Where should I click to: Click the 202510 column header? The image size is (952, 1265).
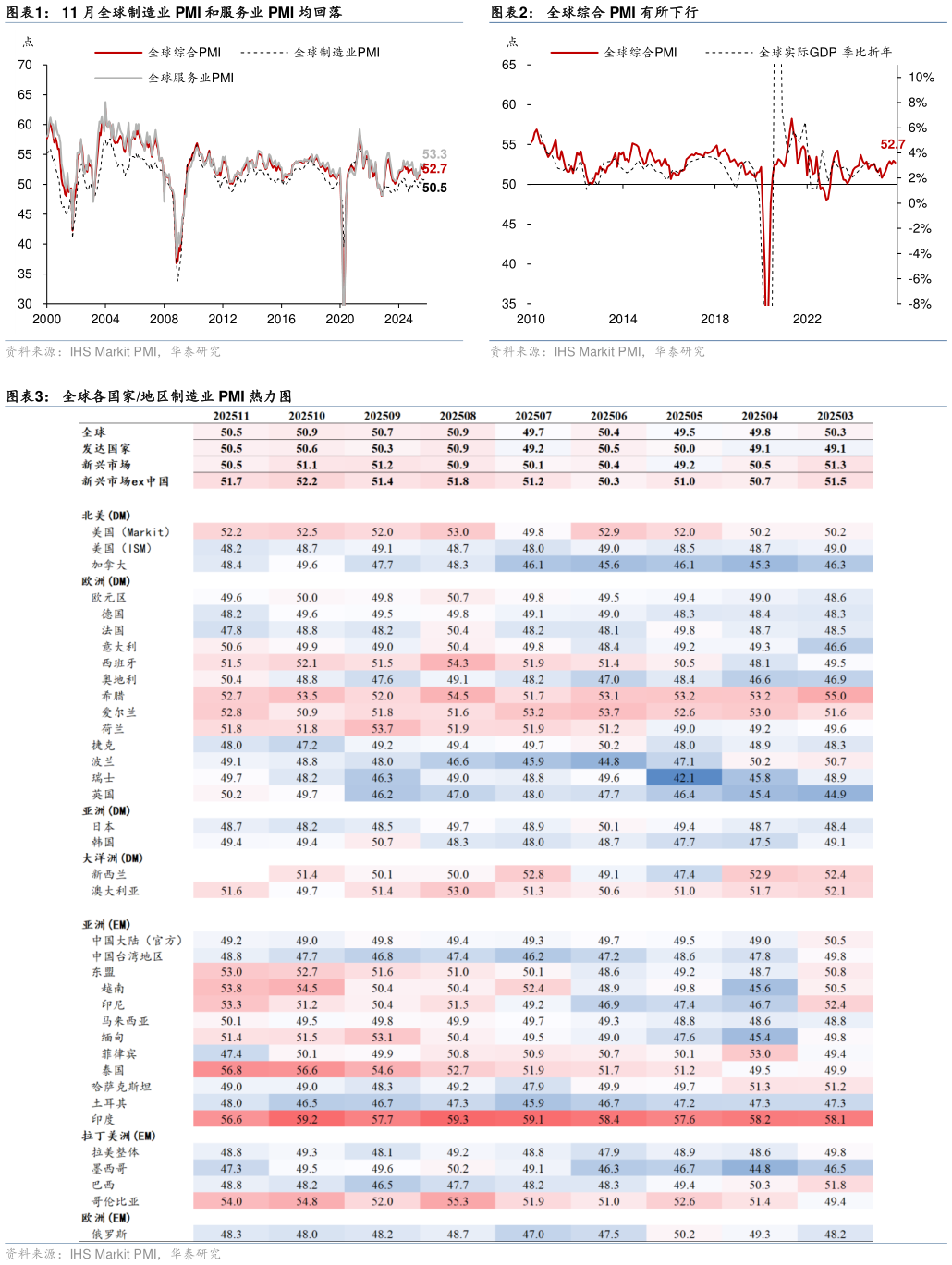click(307, 416)
